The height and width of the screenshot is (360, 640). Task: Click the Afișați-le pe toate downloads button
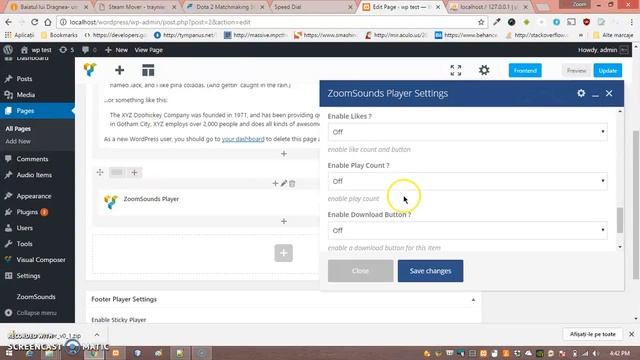coord(593,334)
